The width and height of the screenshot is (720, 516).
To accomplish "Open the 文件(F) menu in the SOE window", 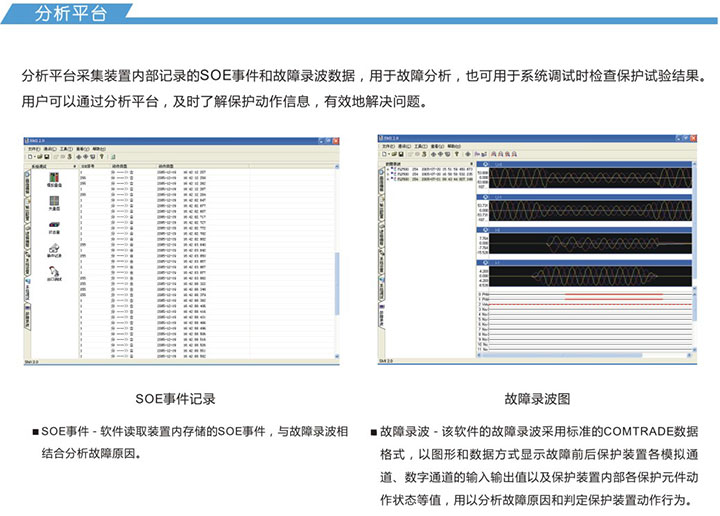I will 31,148.
